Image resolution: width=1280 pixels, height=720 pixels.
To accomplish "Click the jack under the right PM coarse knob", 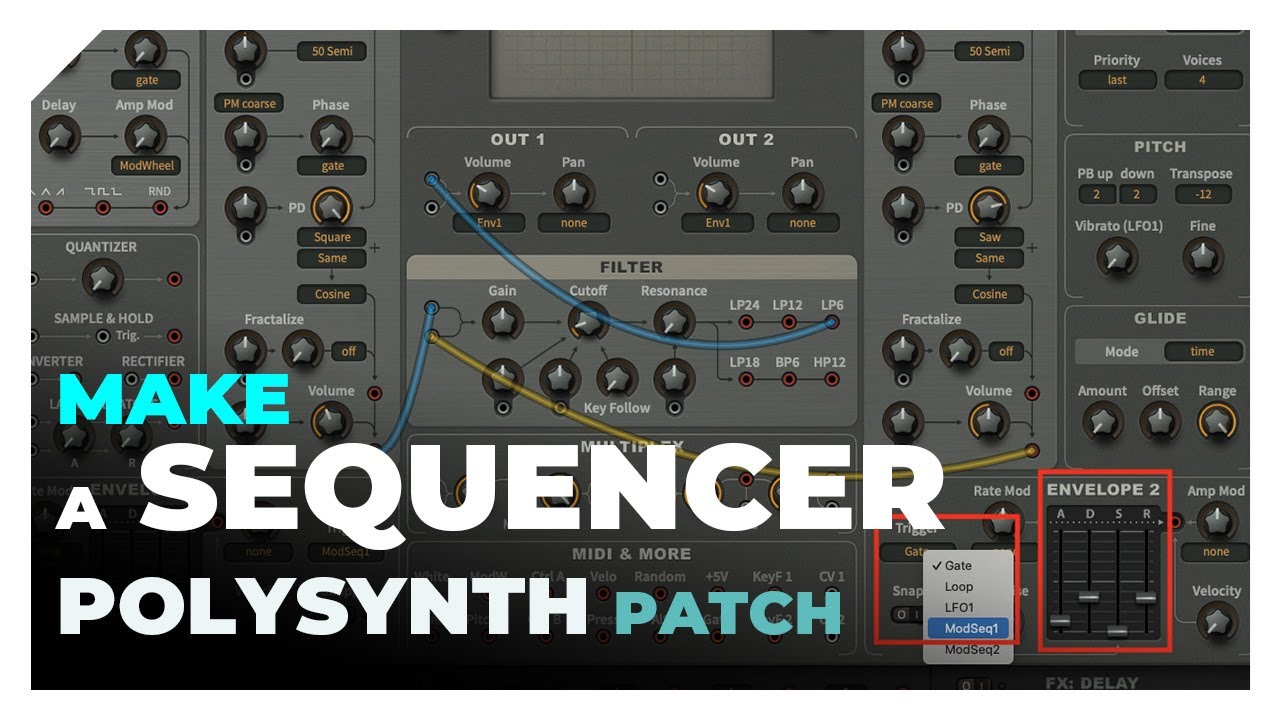I will pos(903,165).
